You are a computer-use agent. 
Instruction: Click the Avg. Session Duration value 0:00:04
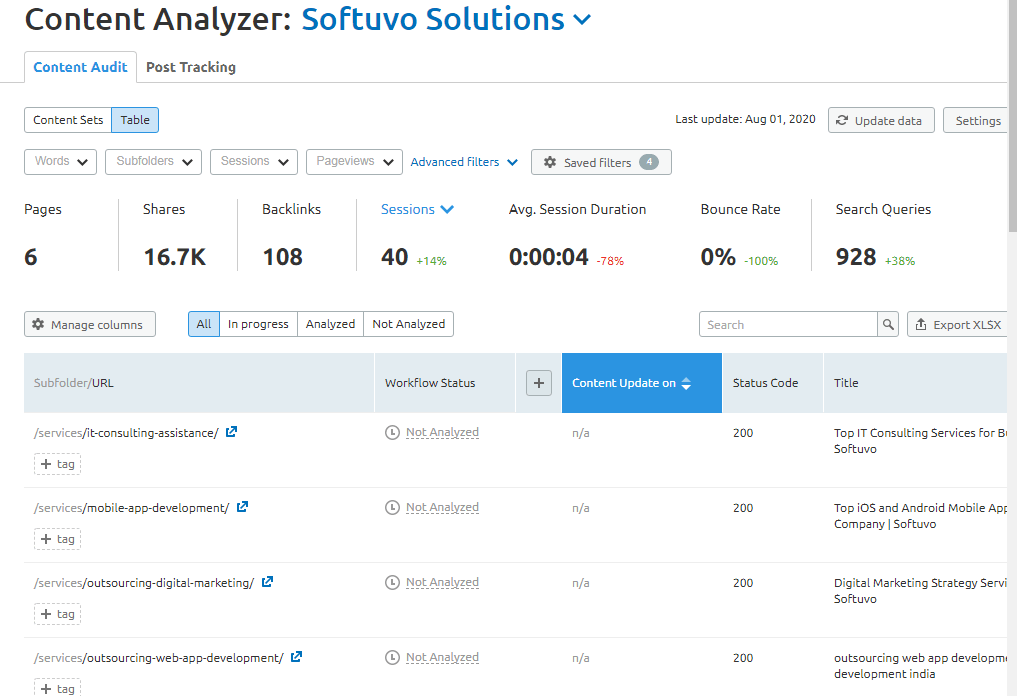(549, 257)
